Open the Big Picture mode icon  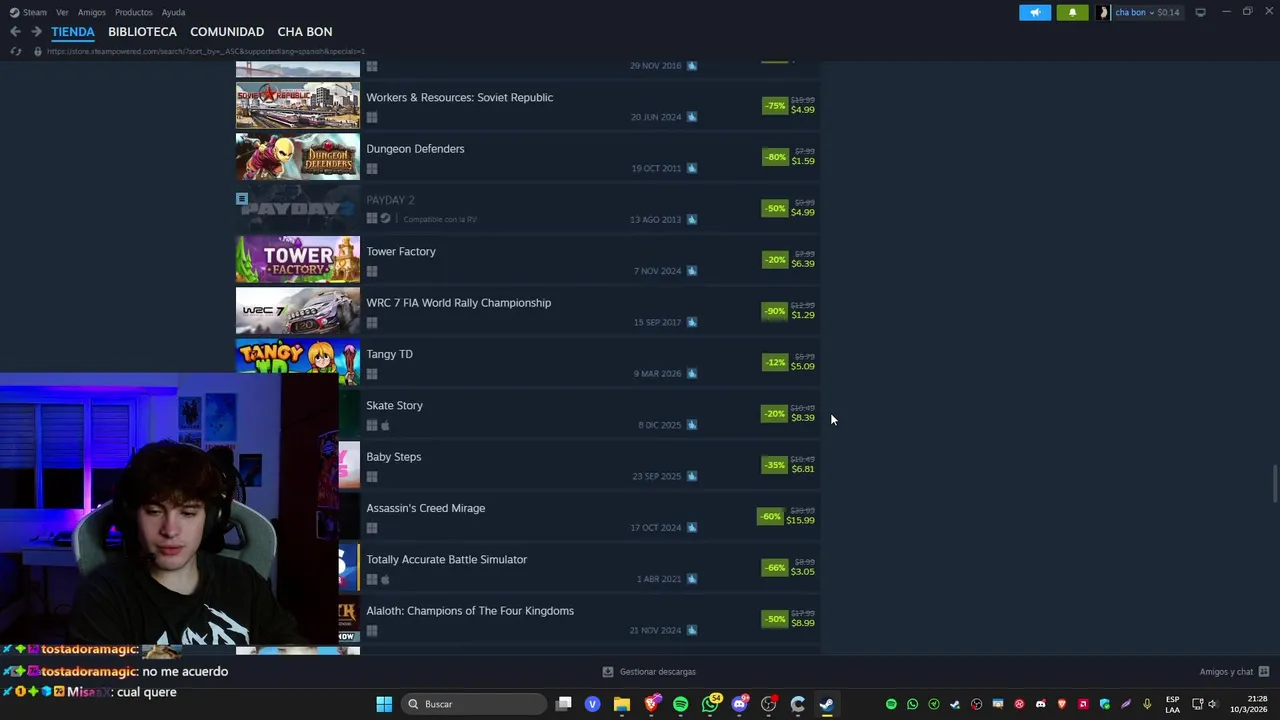[x=1200, y=12]
